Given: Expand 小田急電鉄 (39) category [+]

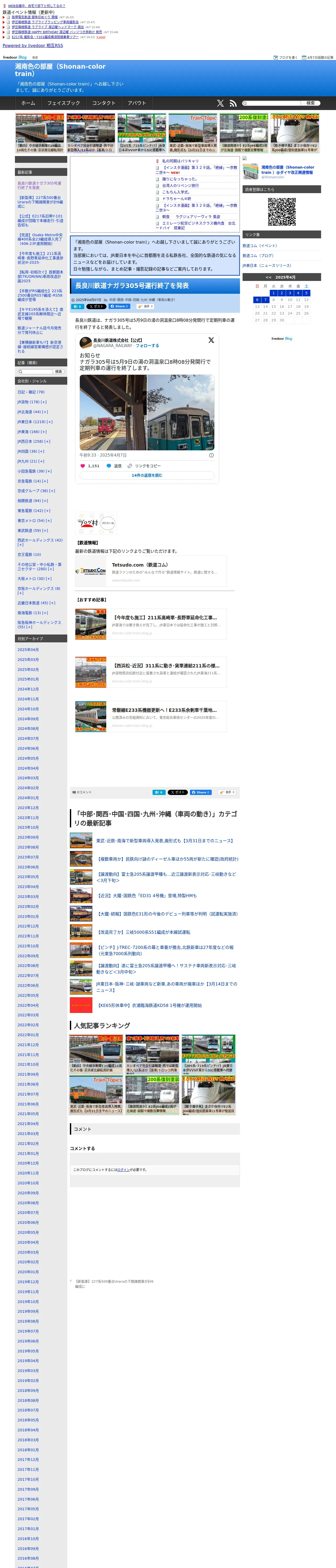Looking at the screenshot, I should pos(49,471).
